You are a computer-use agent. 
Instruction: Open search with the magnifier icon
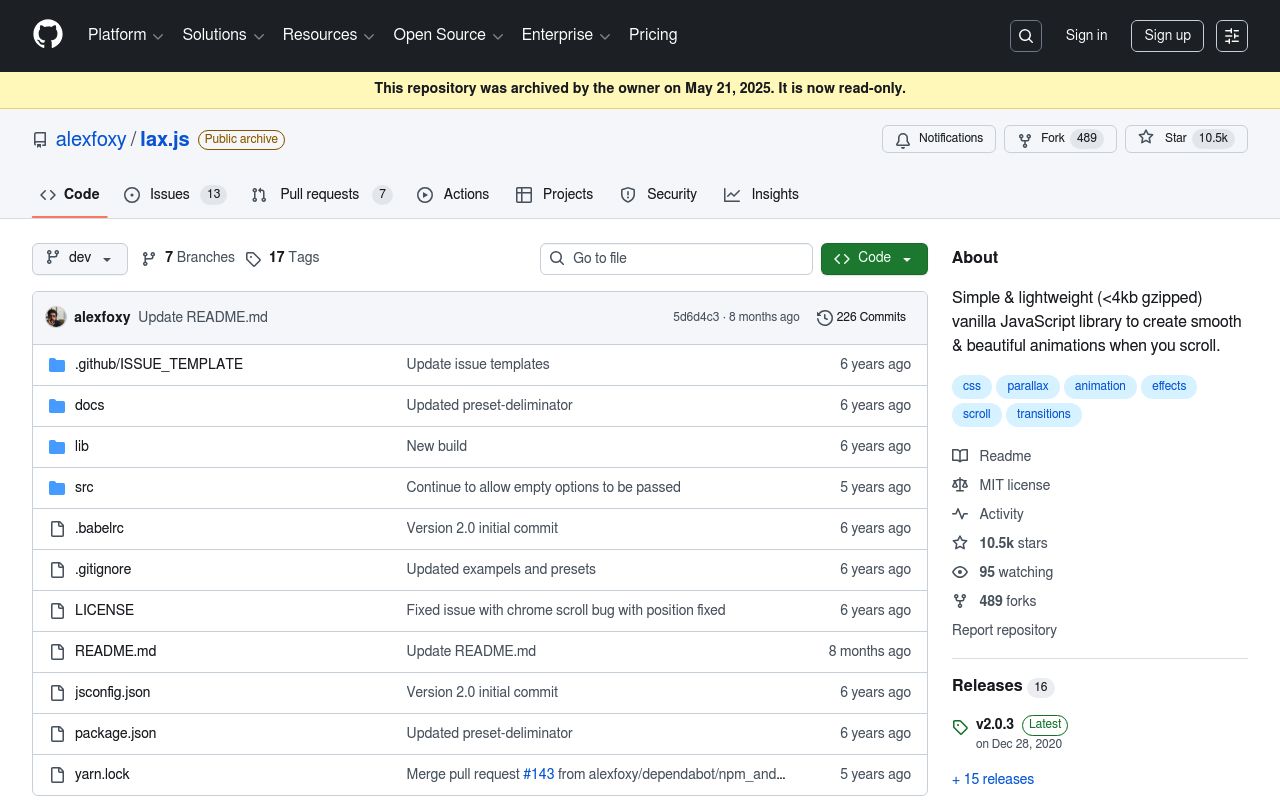[1026, 36]
